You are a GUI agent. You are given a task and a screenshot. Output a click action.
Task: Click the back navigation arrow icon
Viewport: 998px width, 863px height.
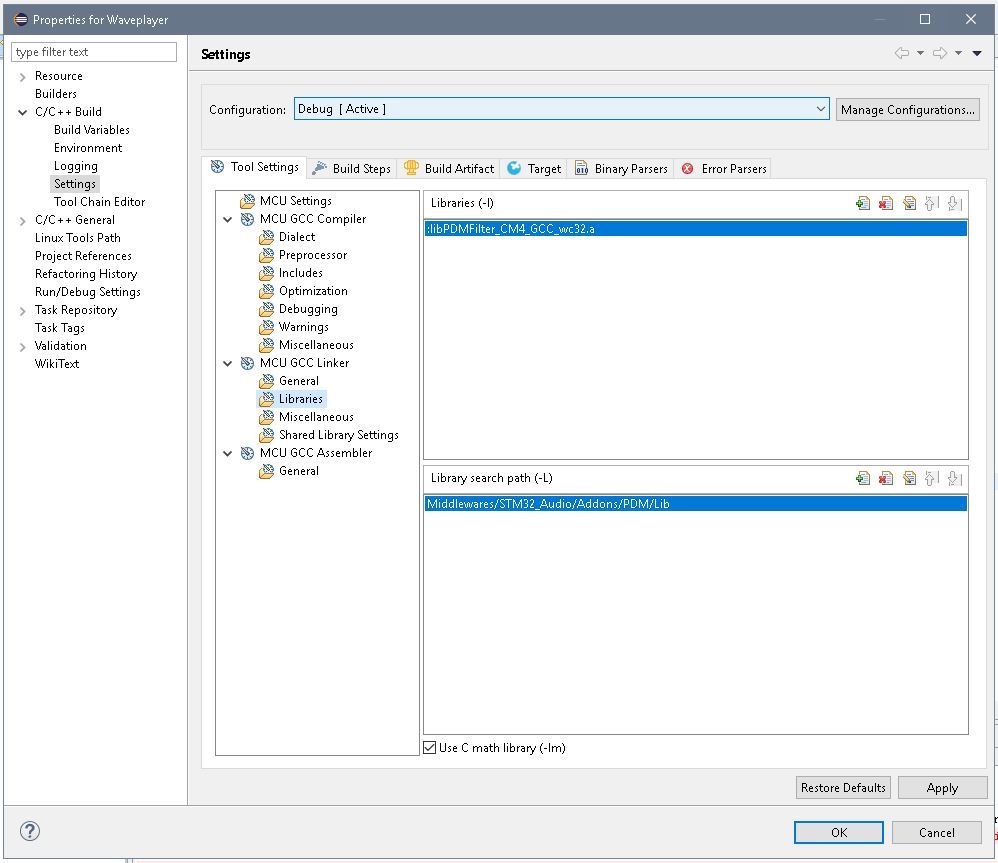click(x=901, y=53)
